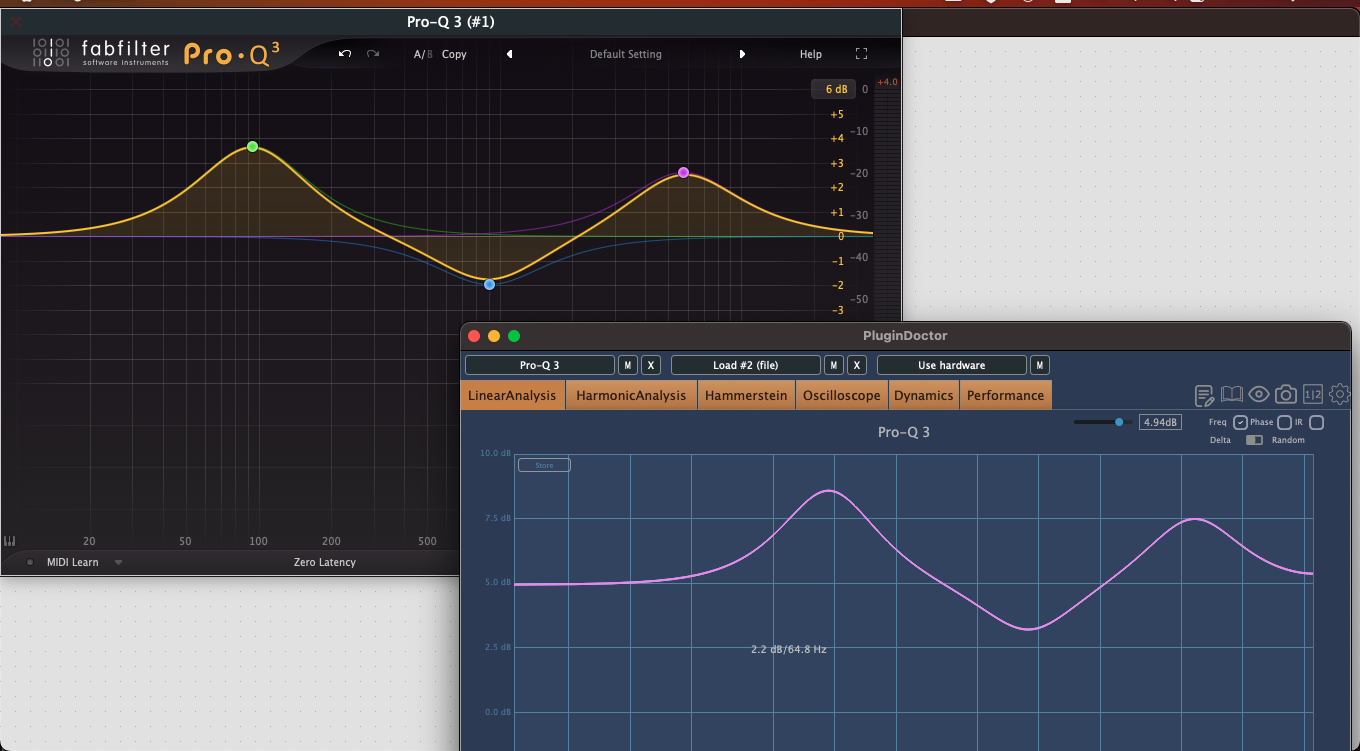This screenshot has width=1360, height=751.
Task: Expand the MIDI Learn dropdown arrow
Action: (x=118, y=562)
